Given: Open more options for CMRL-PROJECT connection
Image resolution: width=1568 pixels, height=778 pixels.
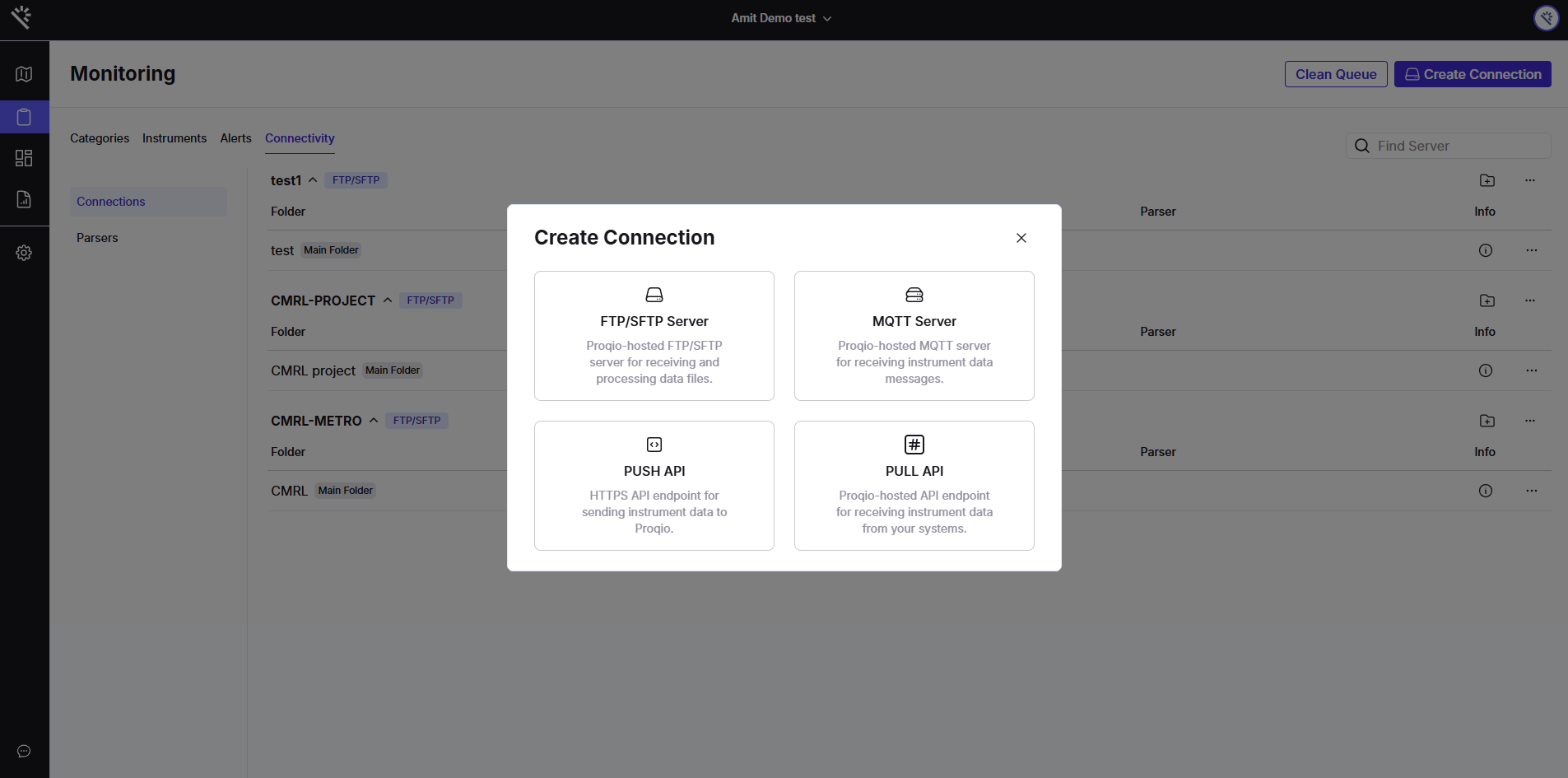Looking at the screenshot, I should coord(1530,300).
